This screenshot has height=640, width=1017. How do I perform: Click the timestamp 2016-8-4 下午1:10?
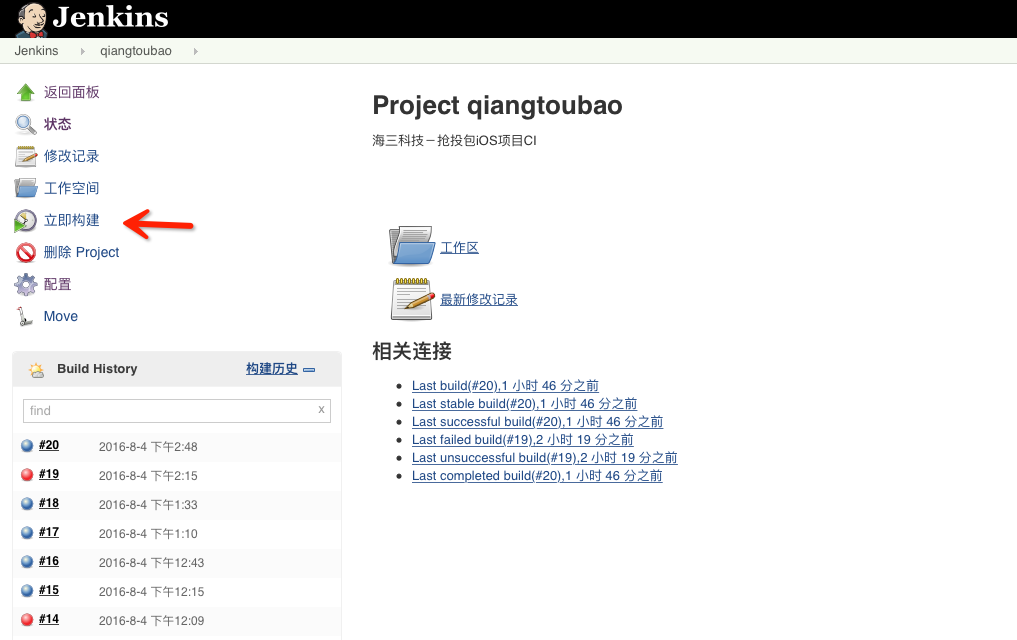[148, 534]
